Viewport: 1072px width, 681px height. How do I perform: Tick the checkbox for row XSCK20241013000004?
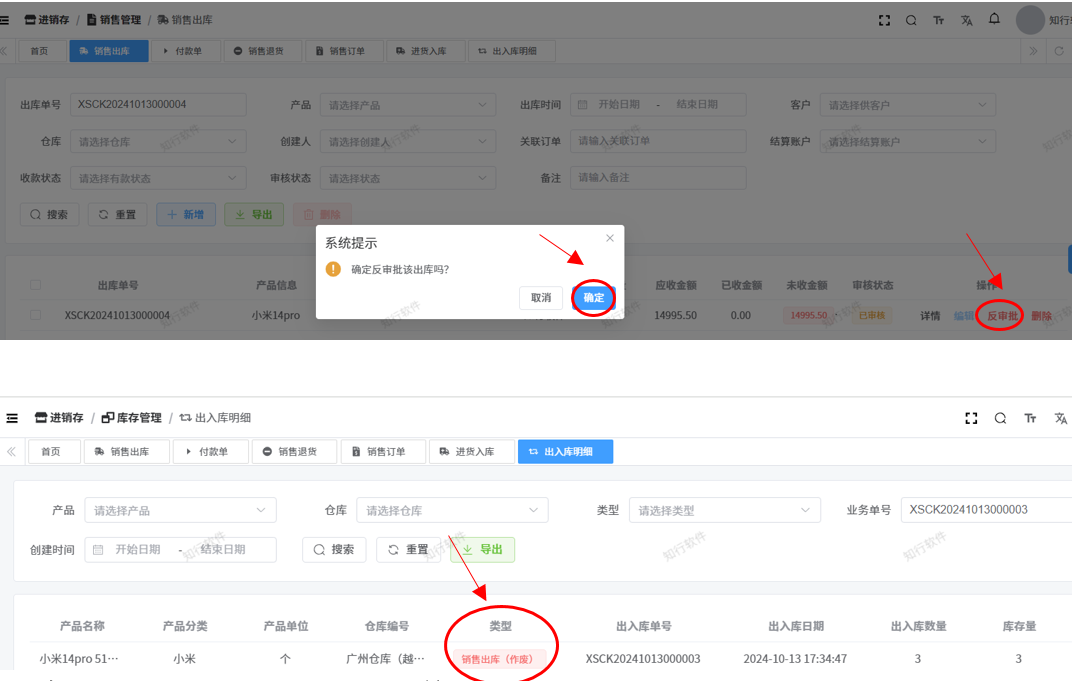coord(36,315)
